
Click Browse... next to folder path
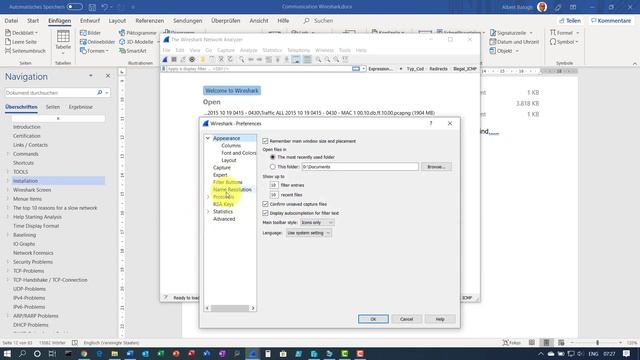pyautogui.click(x=436, y=167)
